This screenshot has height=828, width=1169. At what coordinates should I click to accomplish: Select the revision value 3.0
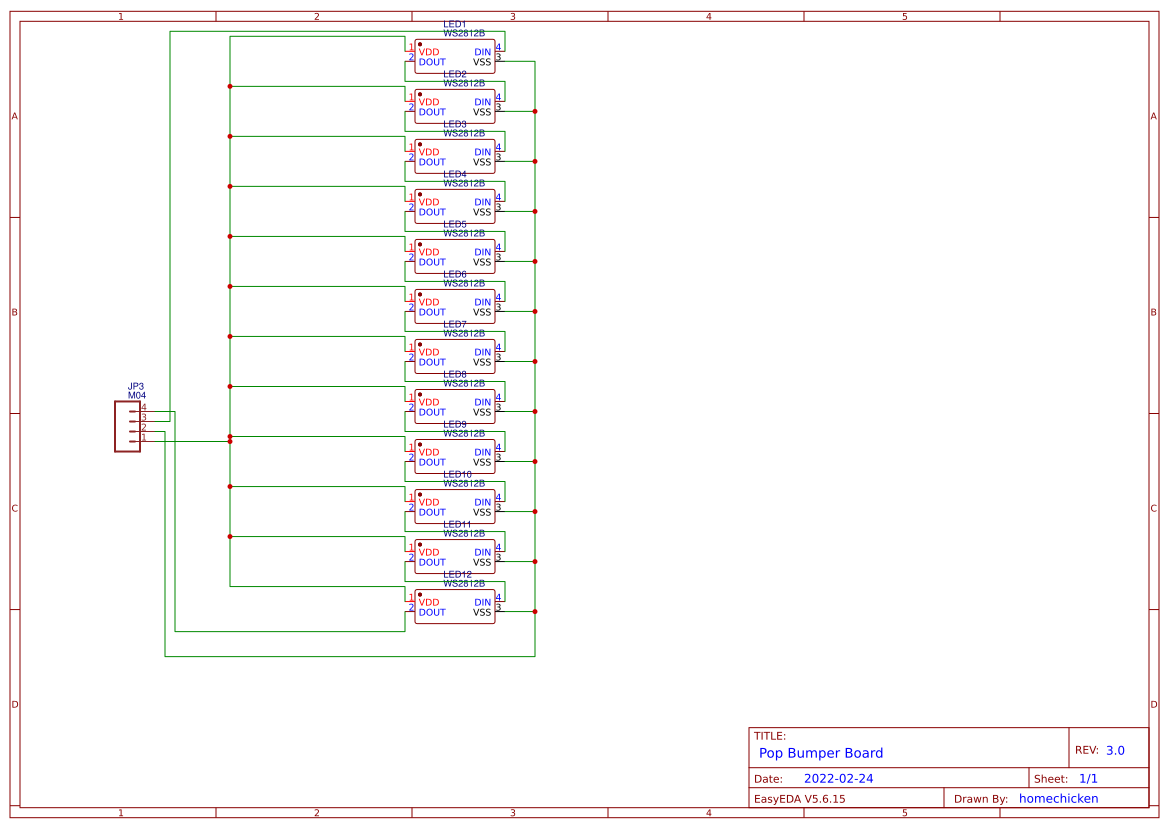[1115, 750]
